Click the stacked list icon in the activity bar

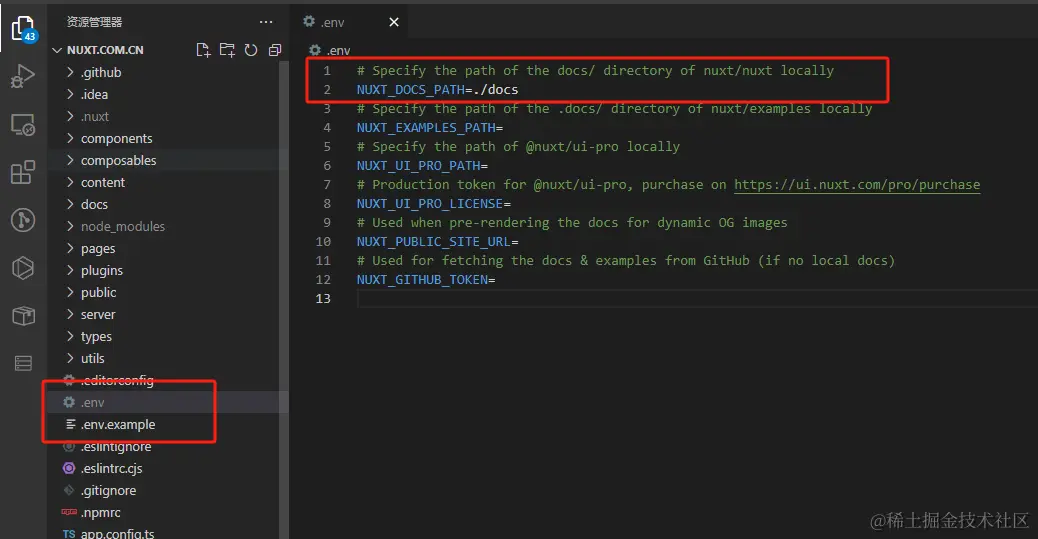[x=23, y=363]
